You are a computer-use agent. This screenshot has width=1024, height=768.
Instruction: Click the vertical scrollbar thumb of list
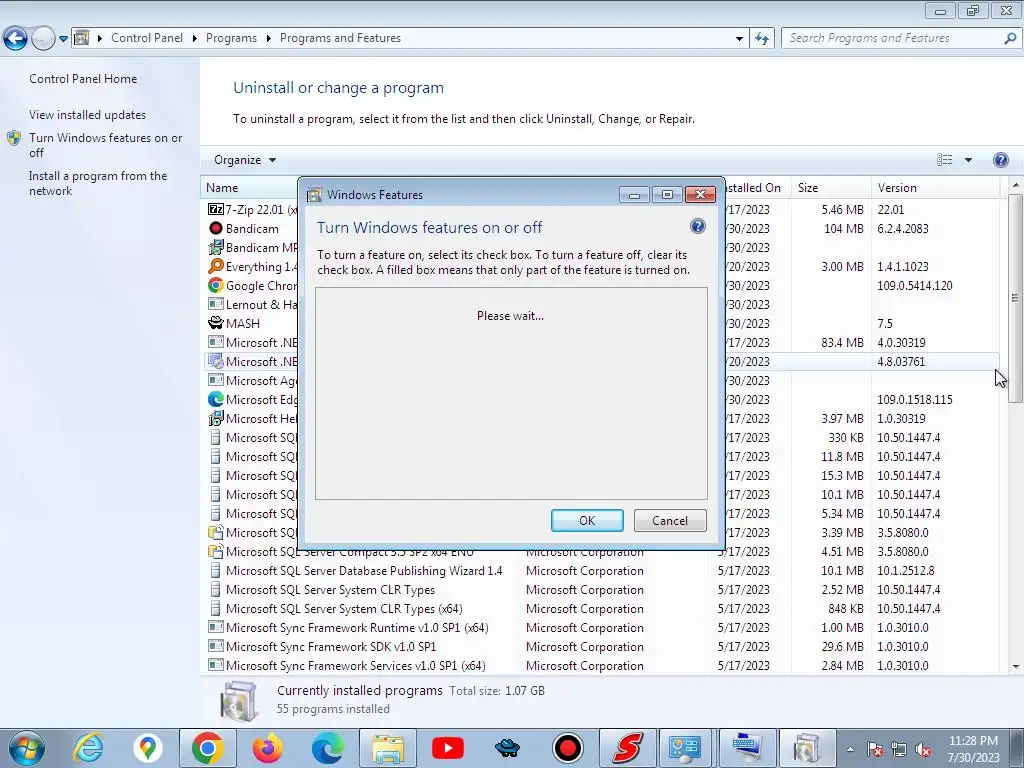pyautogui.click(x=1016, y=298)
